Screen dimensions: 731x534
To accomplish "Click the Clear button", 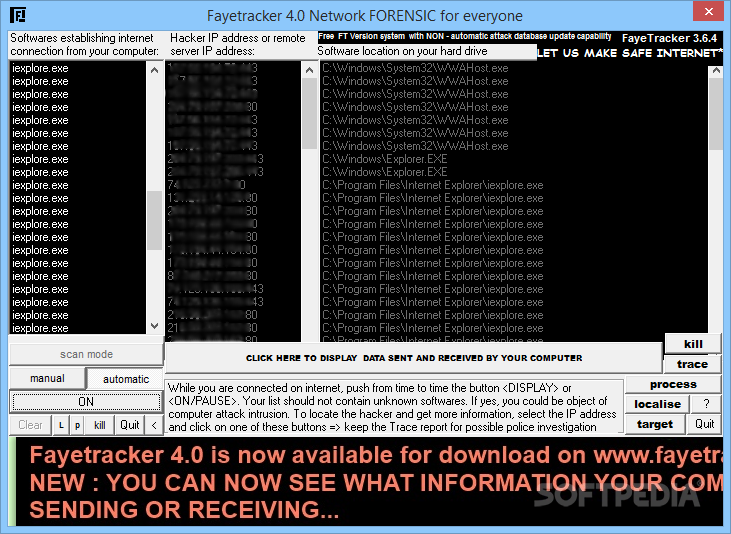I will pyautogui.click(x=30, y=425).
